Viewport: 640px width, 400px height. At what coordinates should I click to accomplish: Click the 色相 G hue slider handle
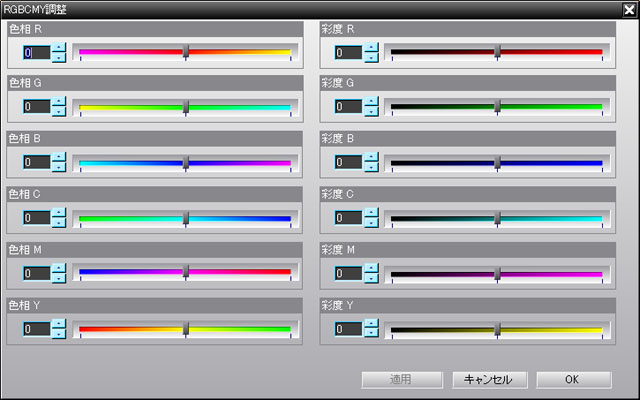tap(186, 107)
